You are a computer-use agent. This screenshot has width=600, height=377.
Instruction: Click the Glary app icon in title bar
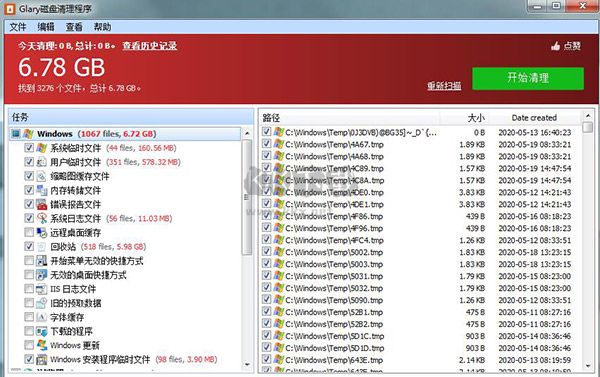click(10, 8)
